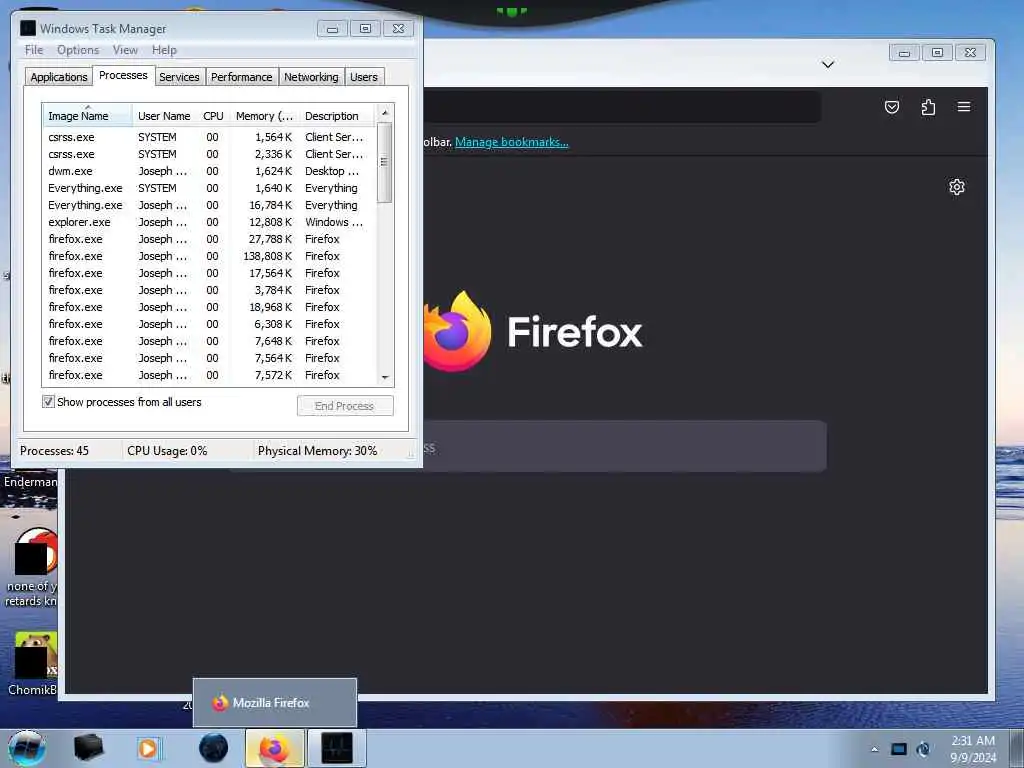Open Task Manager Options menu
The width and height of the screenshot is (1024, 768).
coord(78,50)
